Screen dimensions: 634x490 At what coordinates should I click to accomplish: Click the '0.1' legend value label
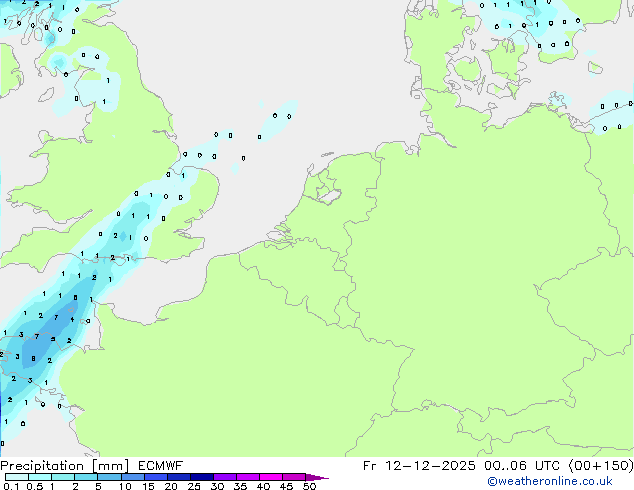click(11, 486)
